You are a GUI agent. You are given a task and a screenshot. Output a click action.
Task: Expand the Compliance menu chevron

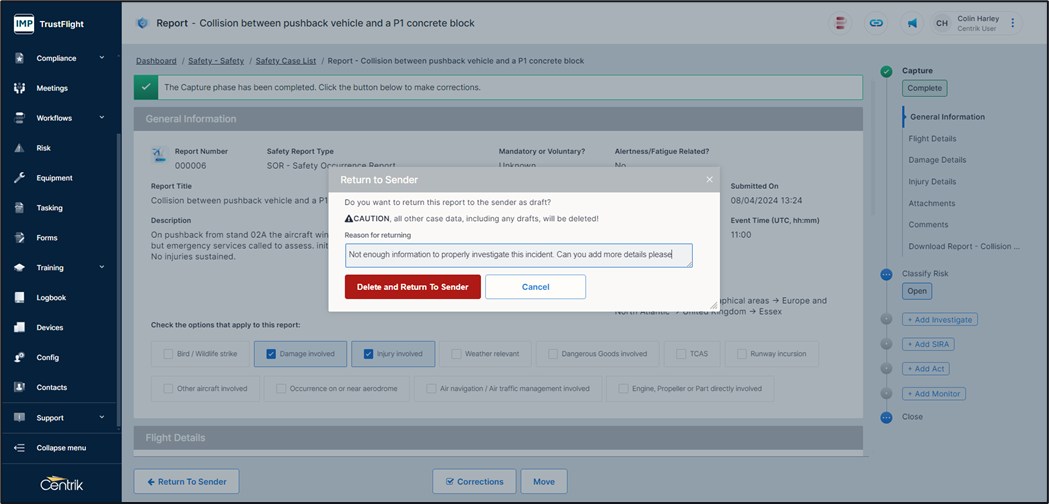click(x=102, y=58)
